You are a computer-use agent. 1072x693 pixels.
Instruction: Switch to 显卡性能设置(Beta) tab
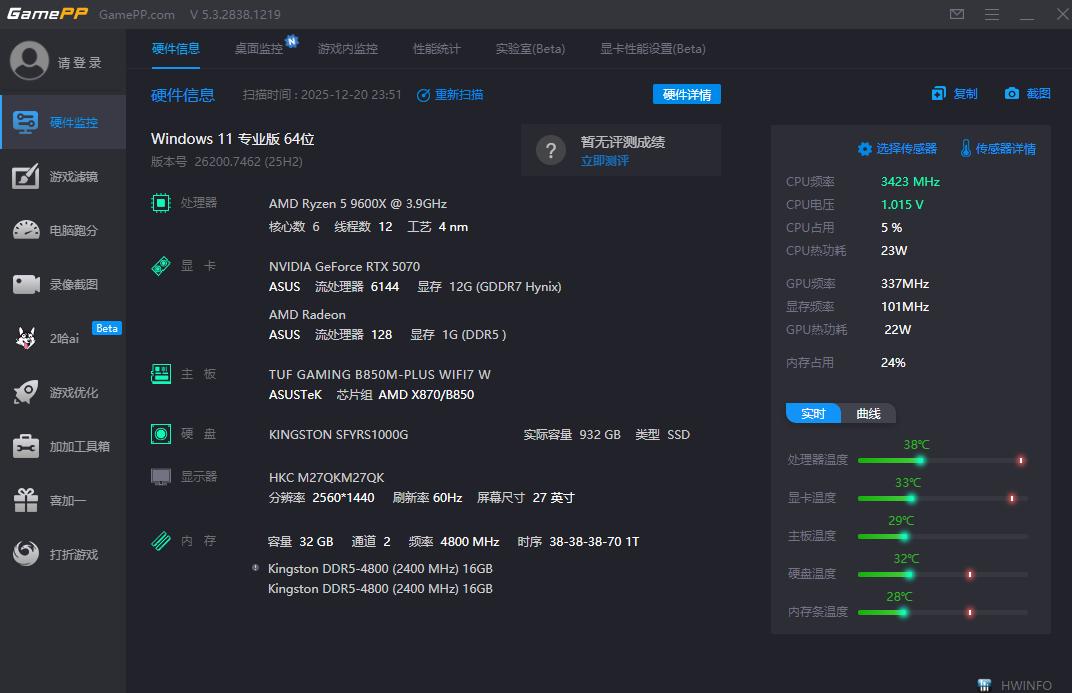coord(653,49)
